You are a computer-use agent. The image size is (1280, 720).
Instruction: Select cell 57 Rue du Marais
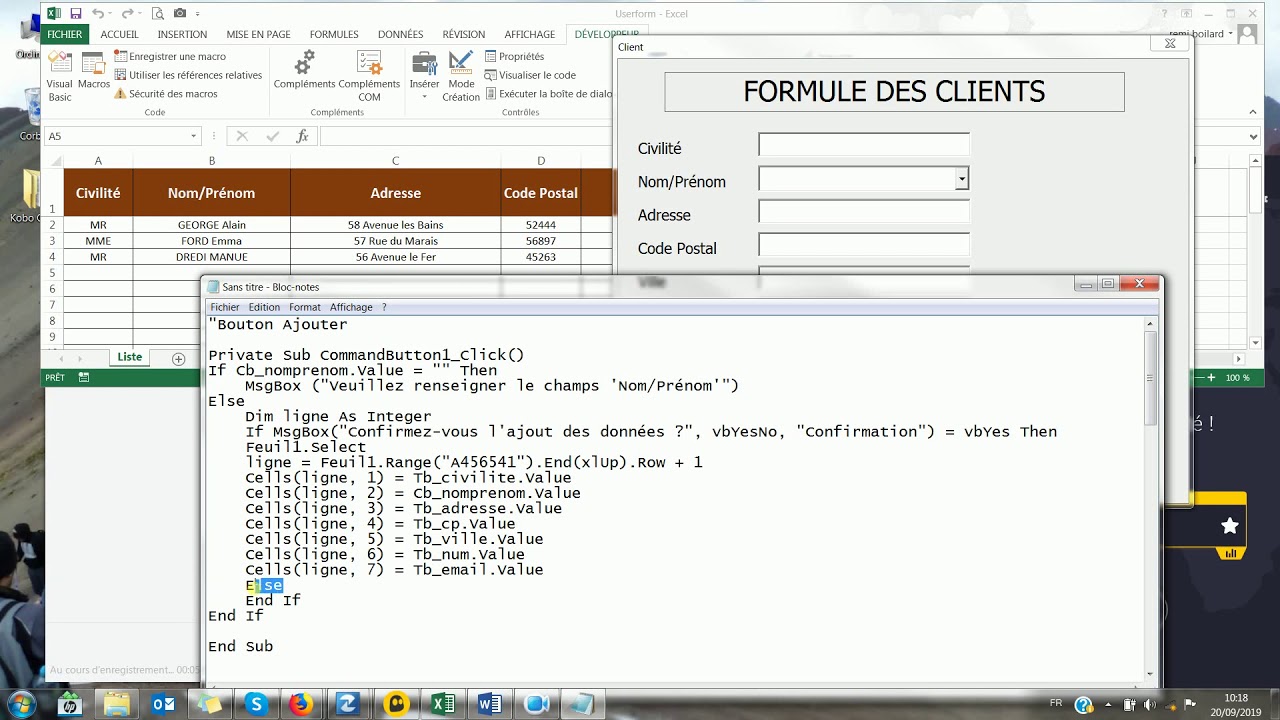pos(395,241)
